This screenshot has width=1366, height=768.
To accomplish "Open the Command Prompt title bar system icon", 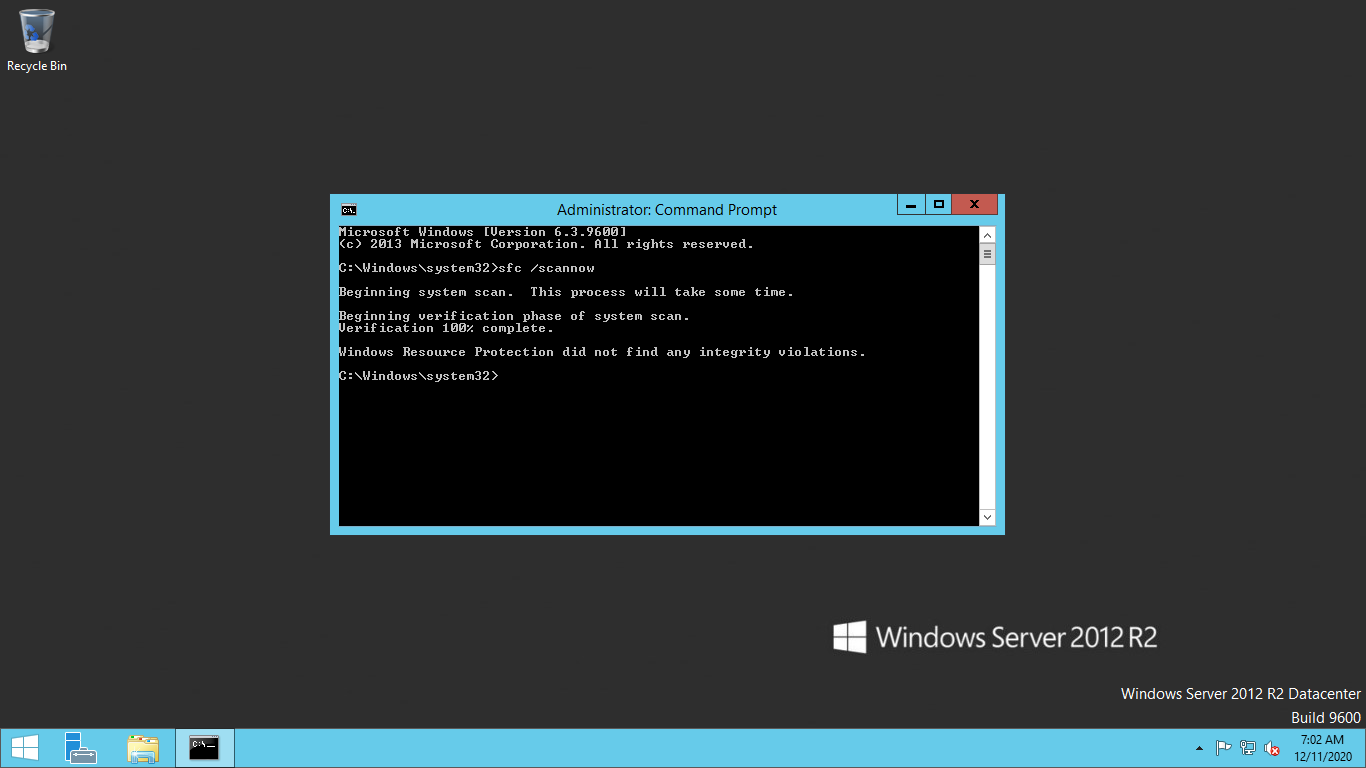I will tap(349, 210).
